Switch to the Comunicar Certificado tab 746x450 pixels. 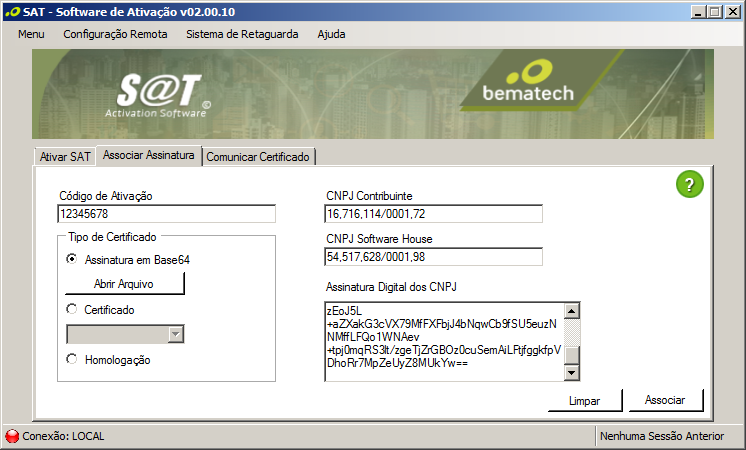(259, 157)
